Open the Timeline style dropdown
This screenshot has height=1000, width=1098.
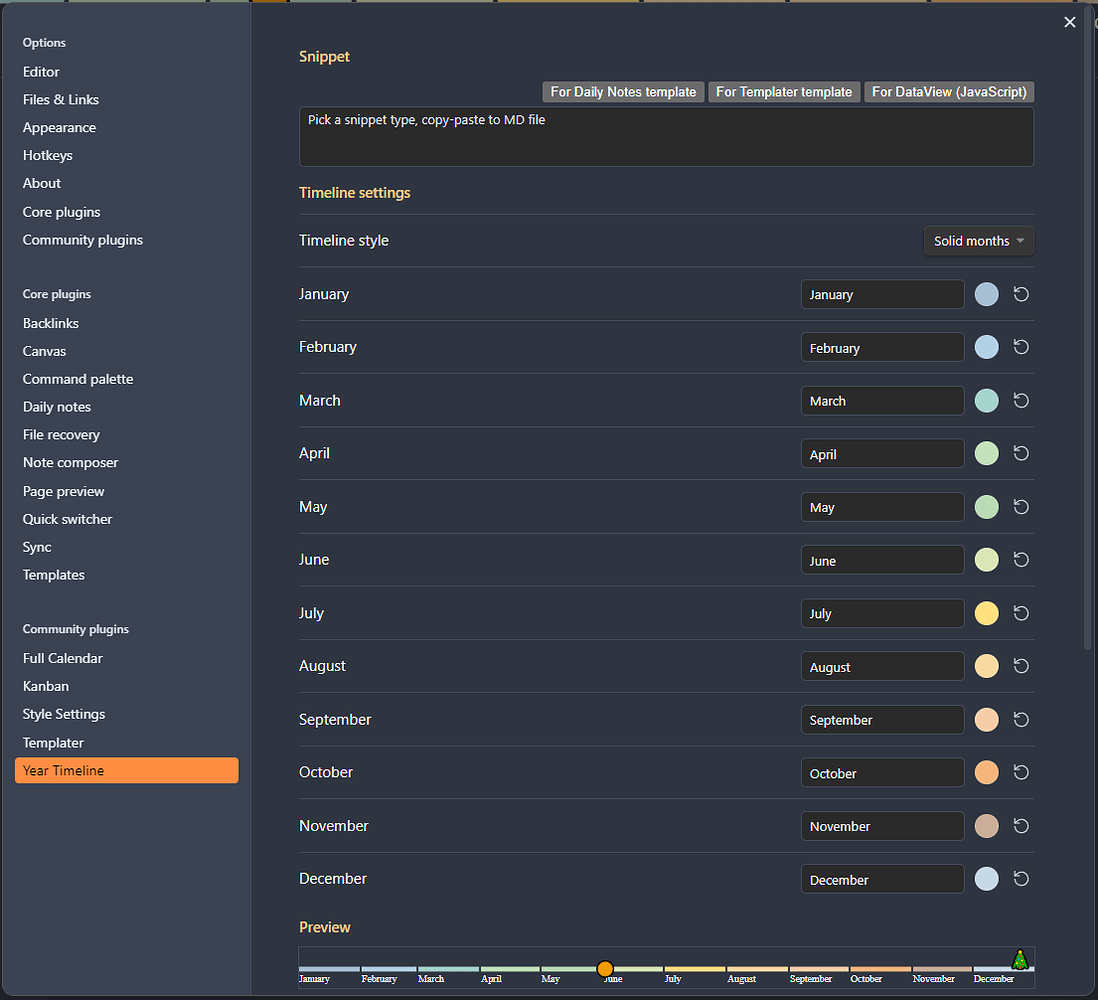[978, 241]
